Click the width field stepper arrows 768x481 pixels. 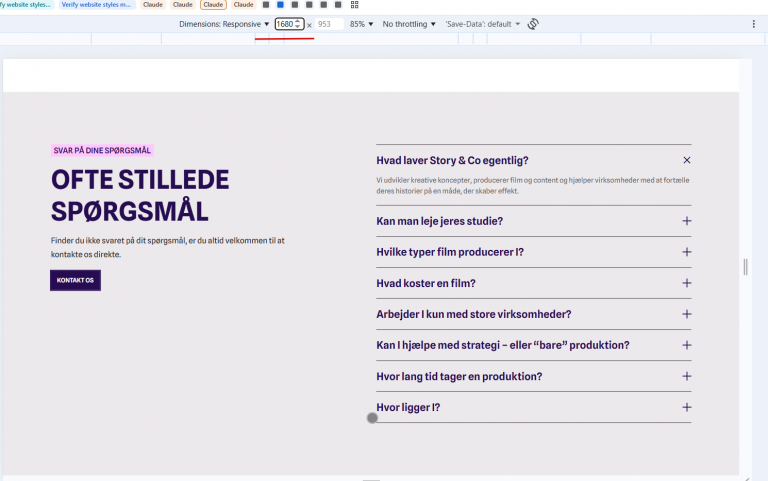(x=297, y=24)
